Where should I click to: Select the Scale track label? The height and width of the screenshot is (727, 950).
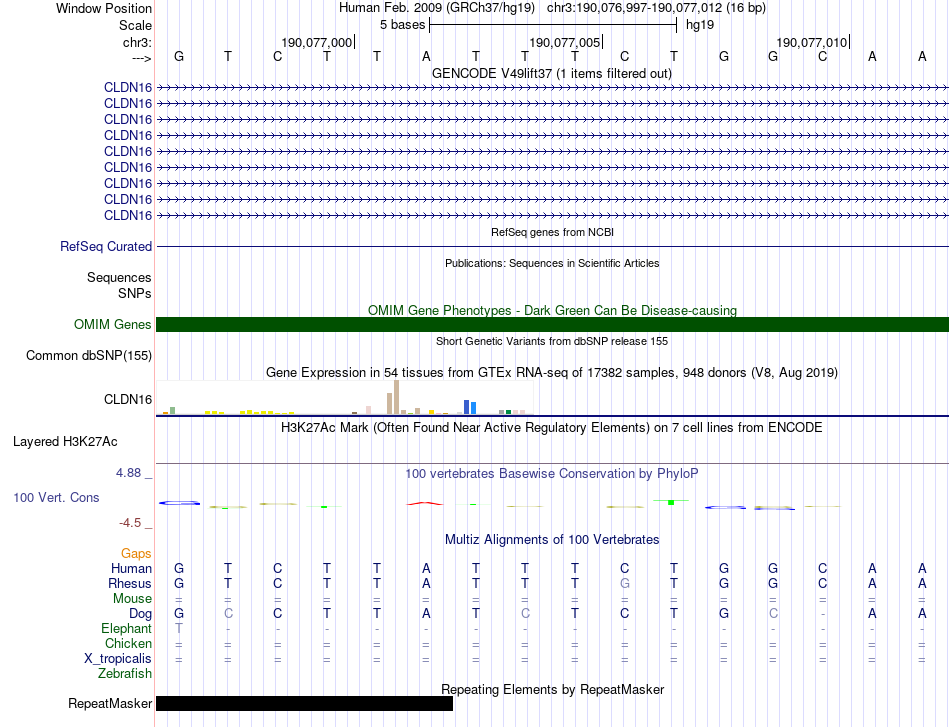[135, 25]
